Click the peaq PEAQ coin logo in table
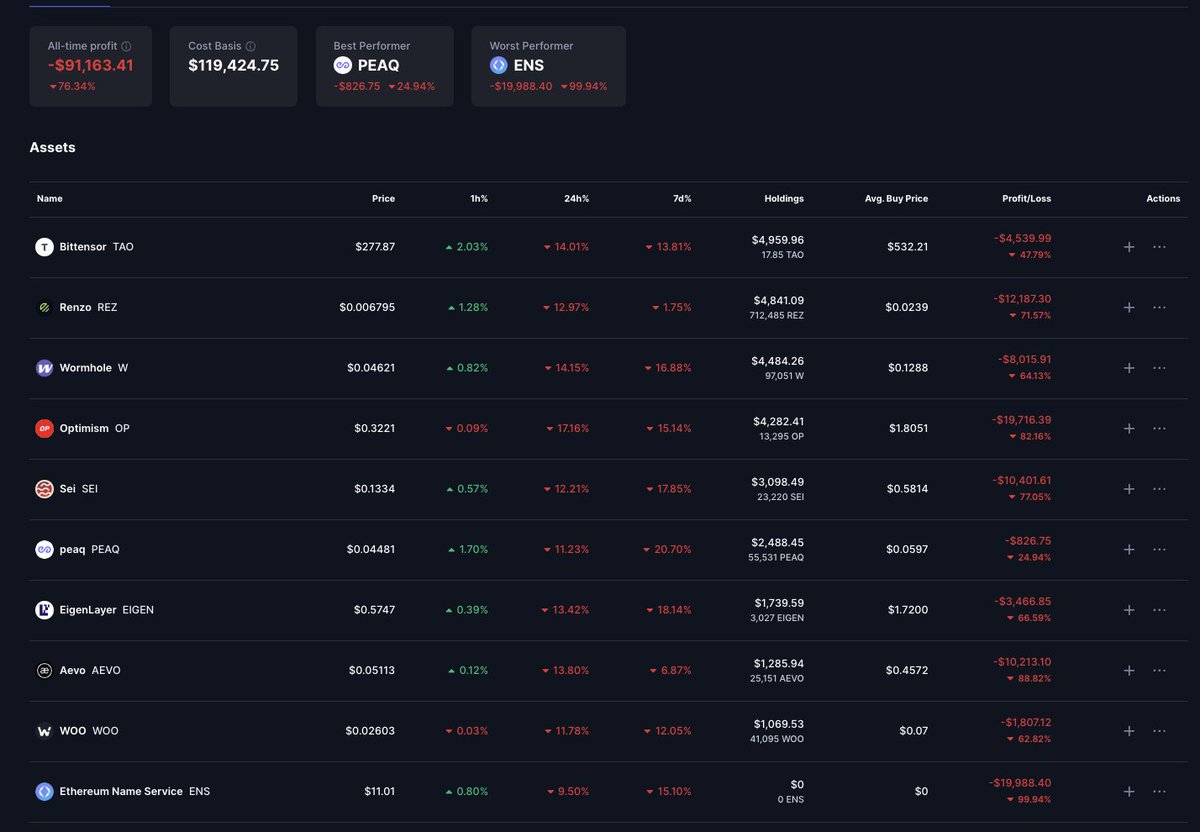This screenshot has height=832, width=1200. pyautogui.click(x=44, y=549)
